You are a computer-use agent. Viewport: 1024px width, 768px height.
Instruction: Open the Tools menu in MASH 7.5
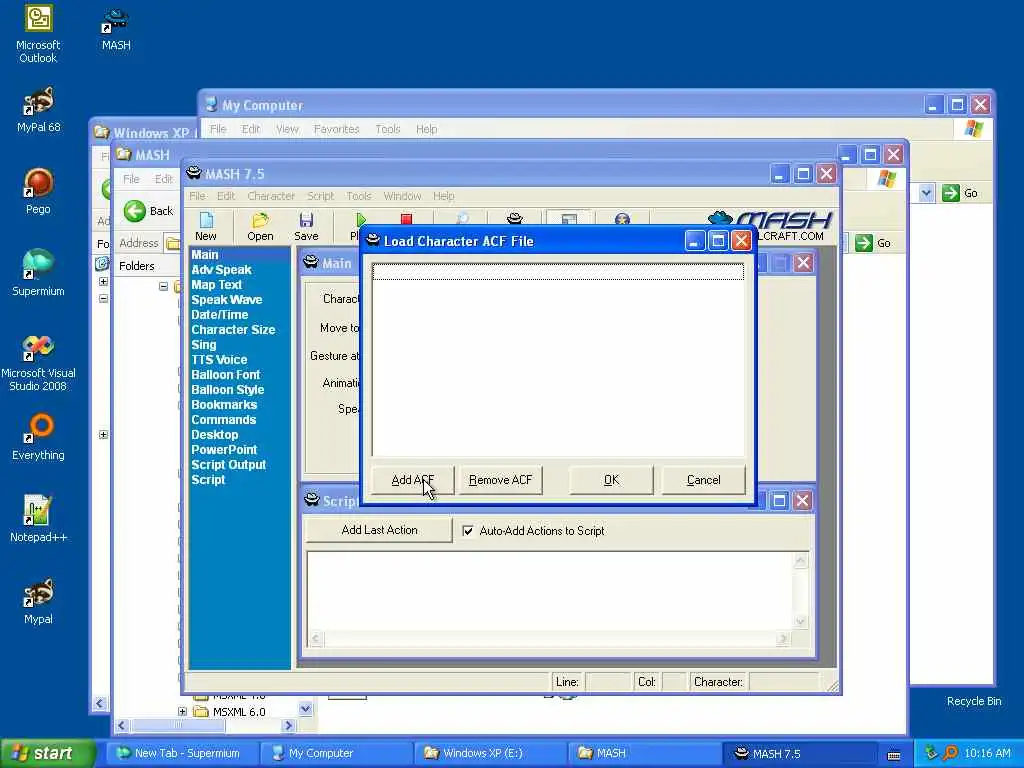pos(359,196)
